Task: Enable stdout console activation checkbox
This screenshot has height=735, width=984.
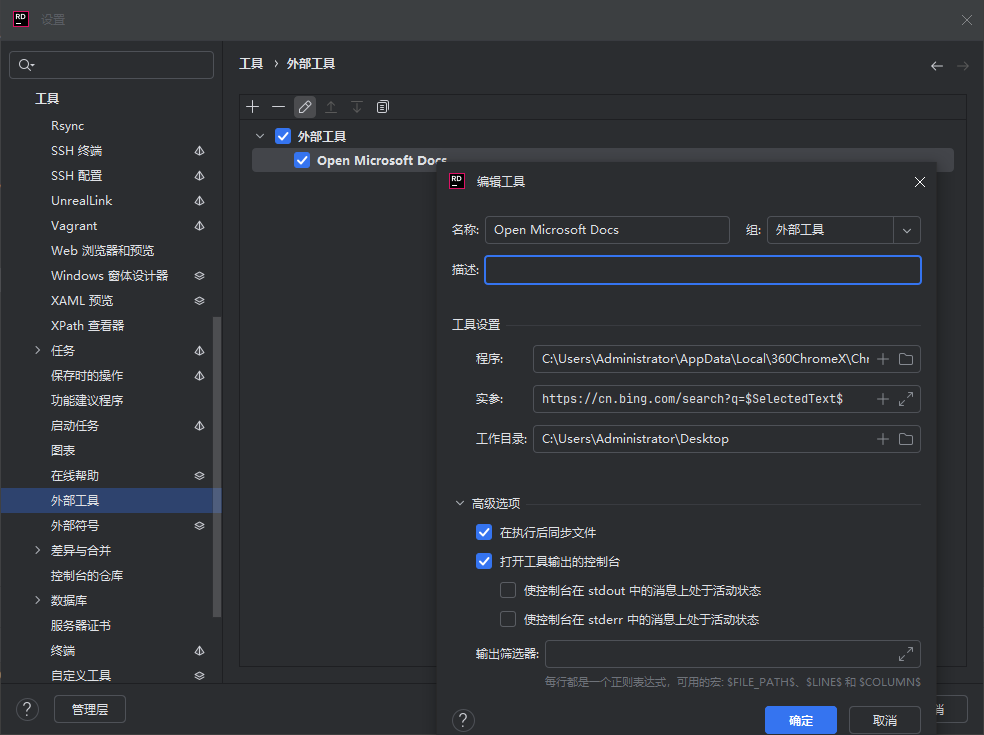Action: click(x=508, y=590)
